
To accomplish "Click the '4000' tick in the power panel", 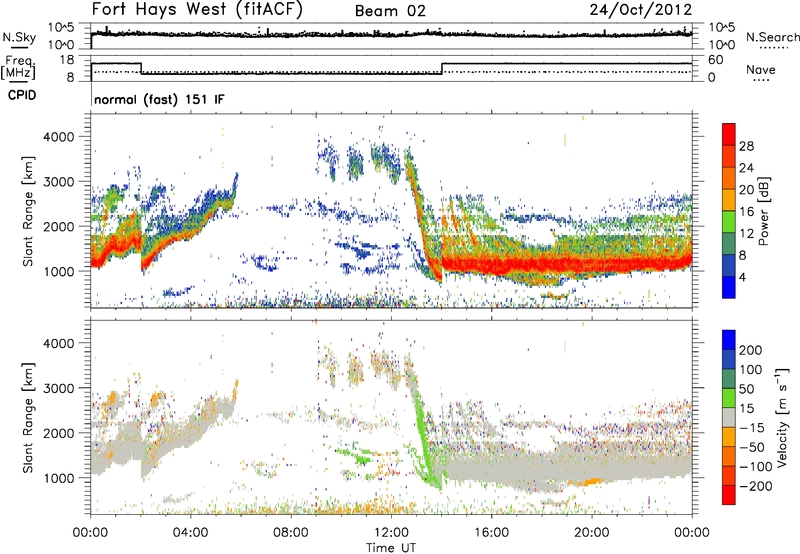I will tap(59, 137).
